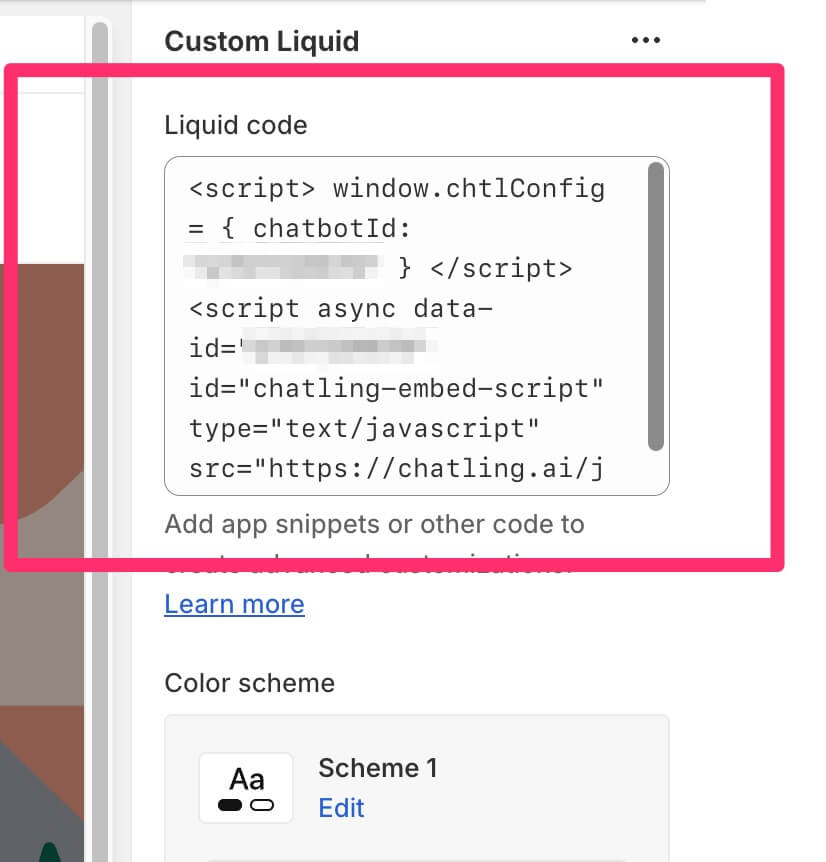
Task: Select the black filled pill in Scheme 1 preview
Action: click(230, 805)
